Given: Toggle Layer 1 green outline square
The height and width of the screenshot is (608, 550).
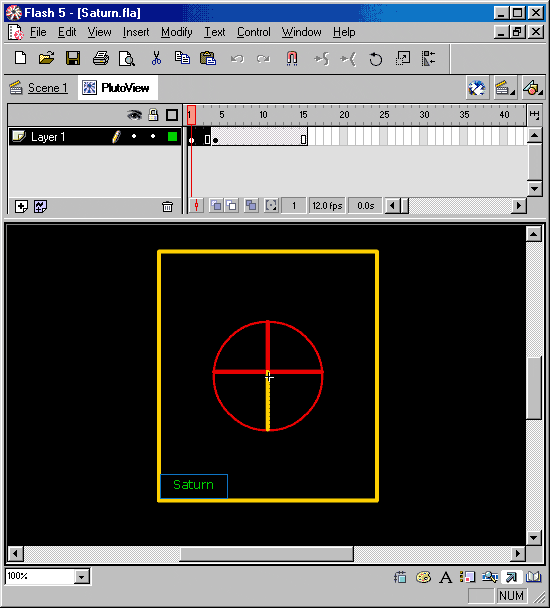Looking at the screenshot, I should [173, 136].
